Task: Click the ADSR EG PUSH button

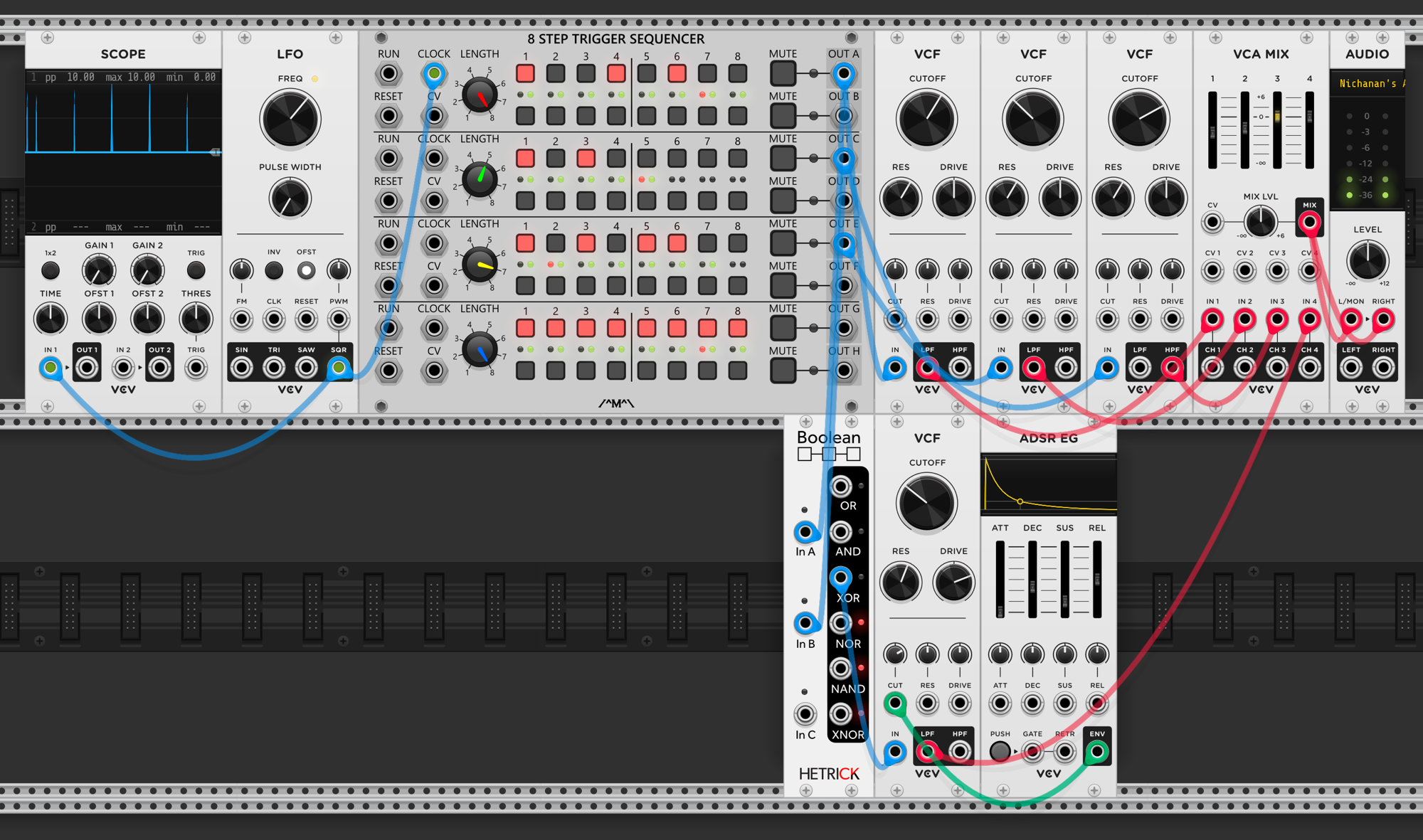Action: pyautogui.click(x=1000, y=751)
